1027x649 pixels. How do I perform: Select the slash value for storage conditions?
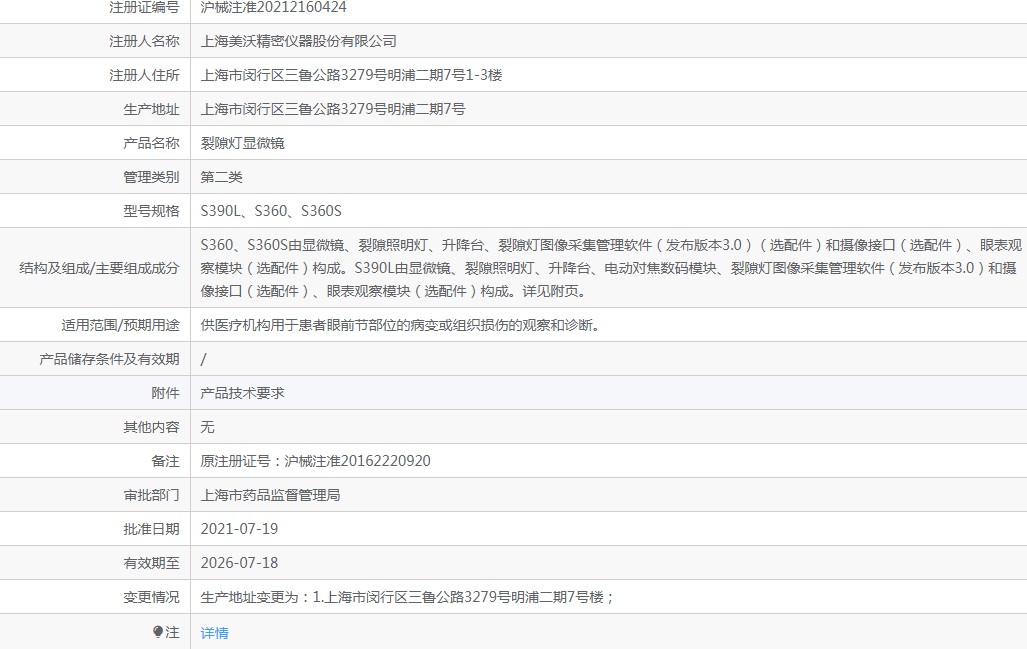coord(203,359)
